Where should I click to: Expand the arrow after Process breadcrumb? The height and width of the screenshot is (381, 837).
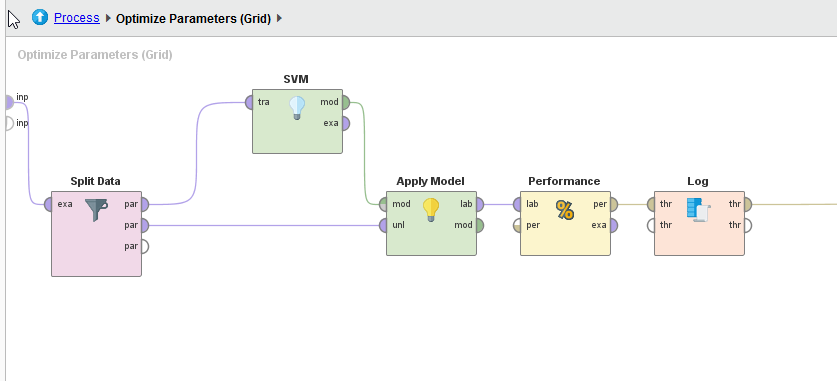[108, 18]
